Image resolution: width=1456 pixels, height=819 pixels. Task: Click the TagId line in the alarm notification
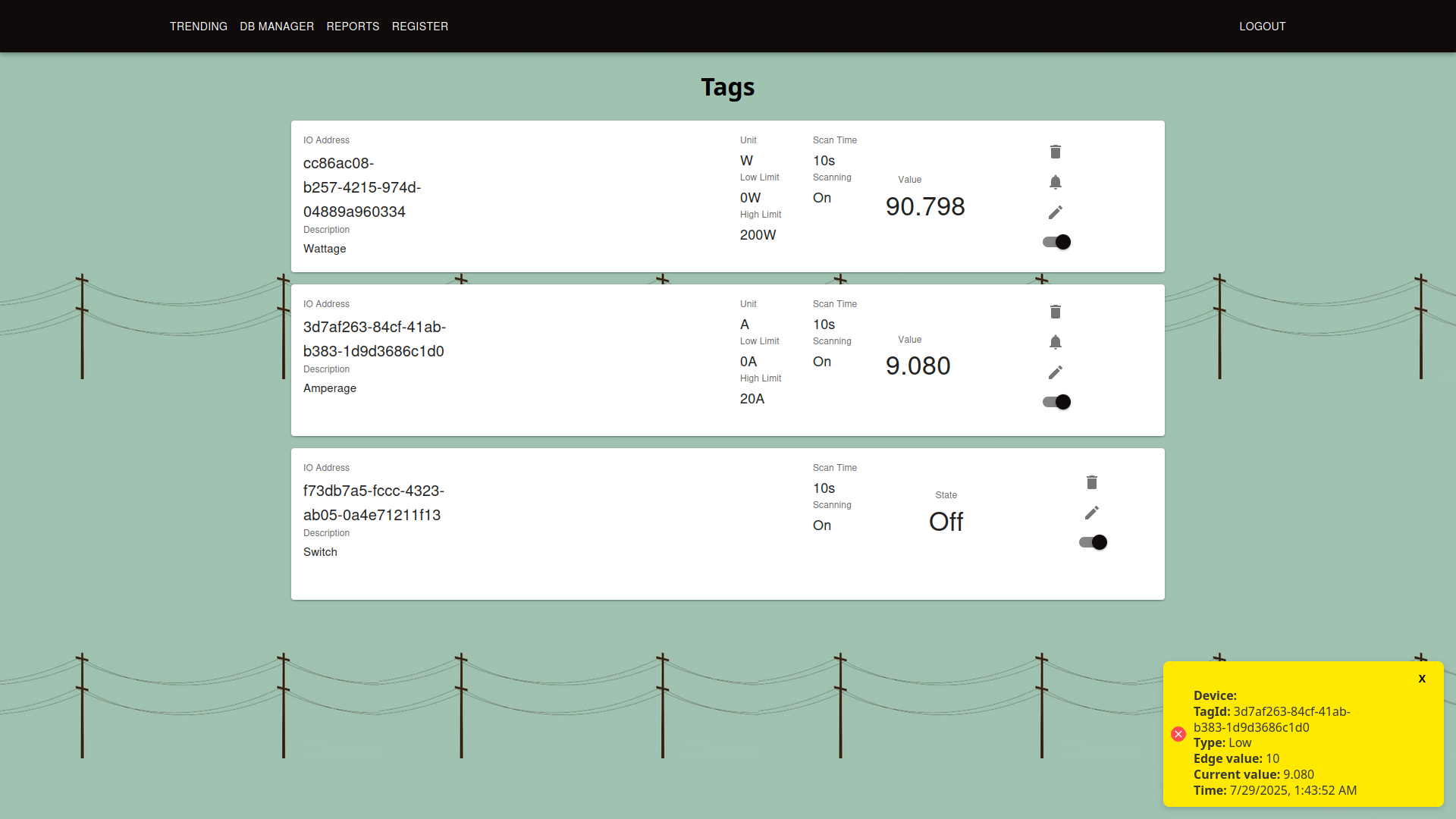pyautogui.click(x=1272, y=720)
